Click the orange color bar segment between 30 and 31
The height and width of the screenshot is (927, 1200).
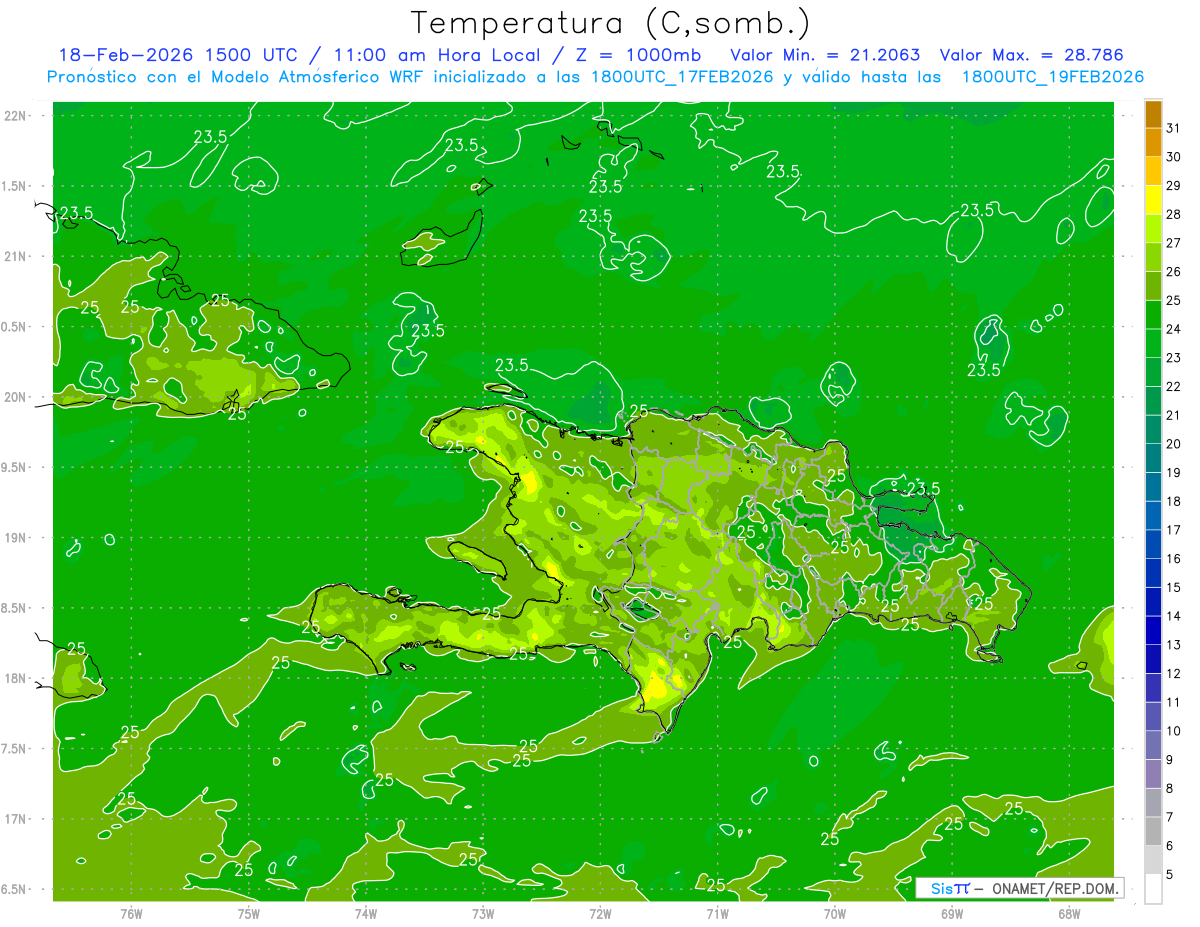1153,143
